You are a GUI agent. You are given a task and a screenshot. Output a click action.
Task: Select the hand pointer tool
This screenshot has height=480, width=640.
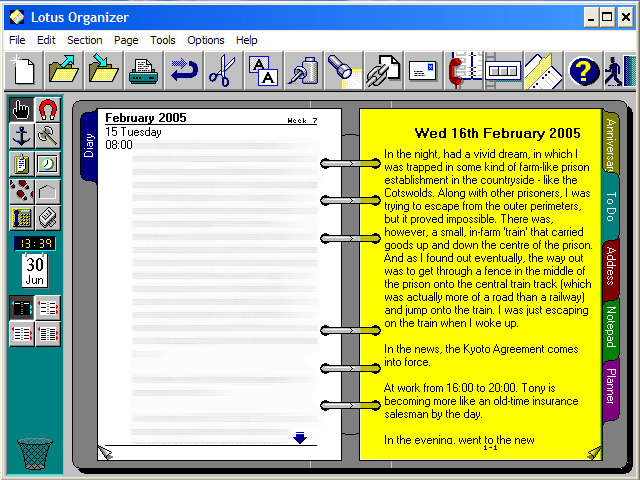(22, 110)
